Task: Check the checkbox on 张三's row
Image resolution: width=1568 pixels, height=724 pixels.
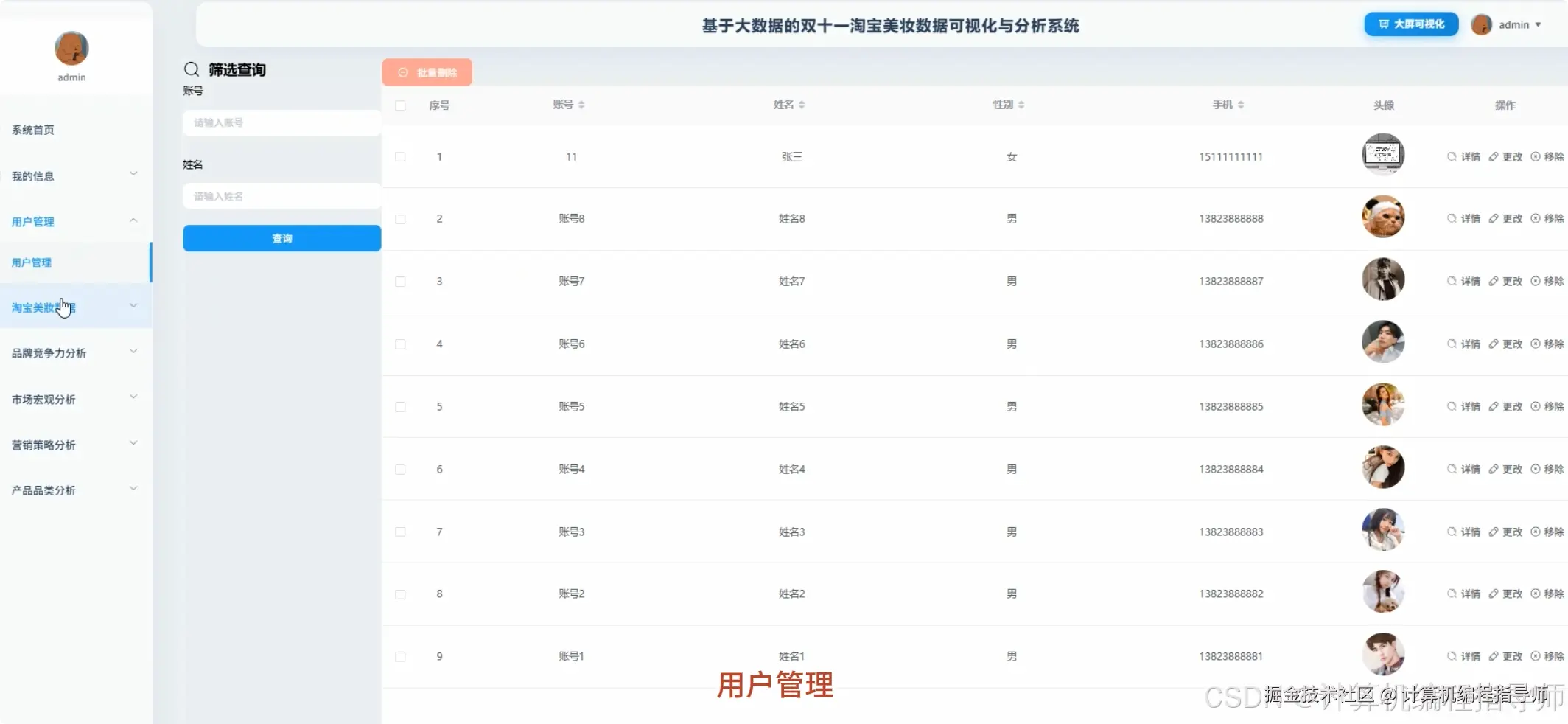Action: 400,157
